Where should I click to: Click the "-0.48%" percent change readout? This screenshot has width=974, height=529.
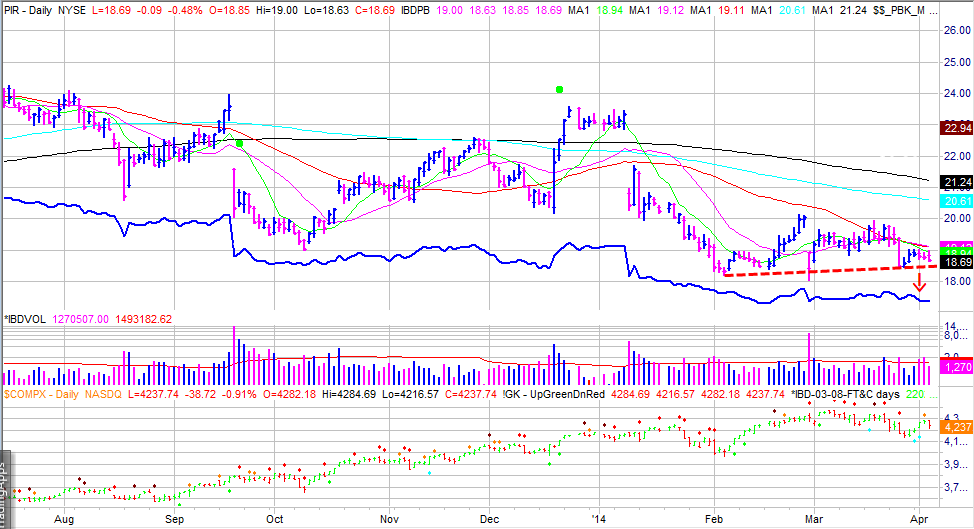185,11
